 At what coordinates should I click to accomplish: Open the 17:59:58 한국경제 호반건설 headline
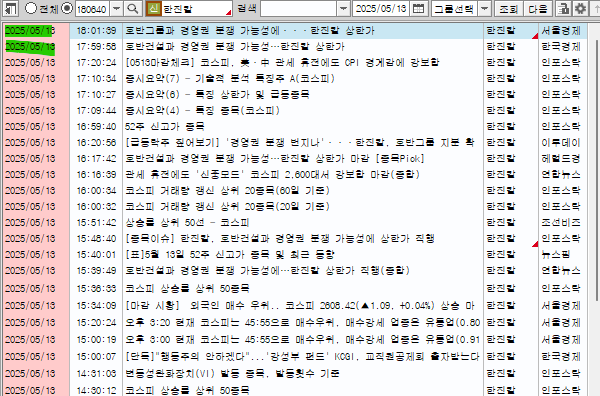[x=235, y=47]
